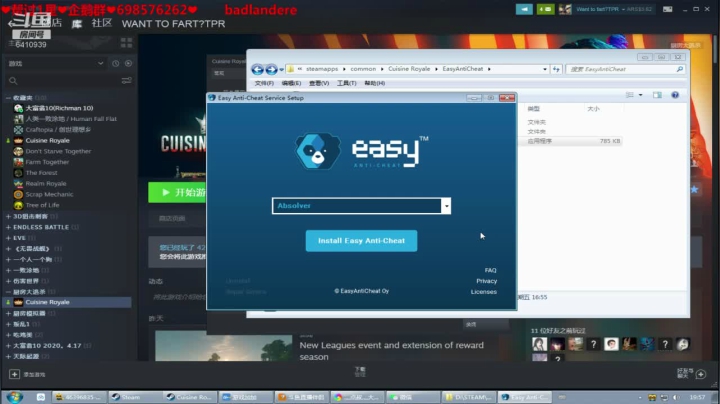Click the Steam big picture mode icon
This screenshot has width=720, height=404.
click(x=667, y=9)
